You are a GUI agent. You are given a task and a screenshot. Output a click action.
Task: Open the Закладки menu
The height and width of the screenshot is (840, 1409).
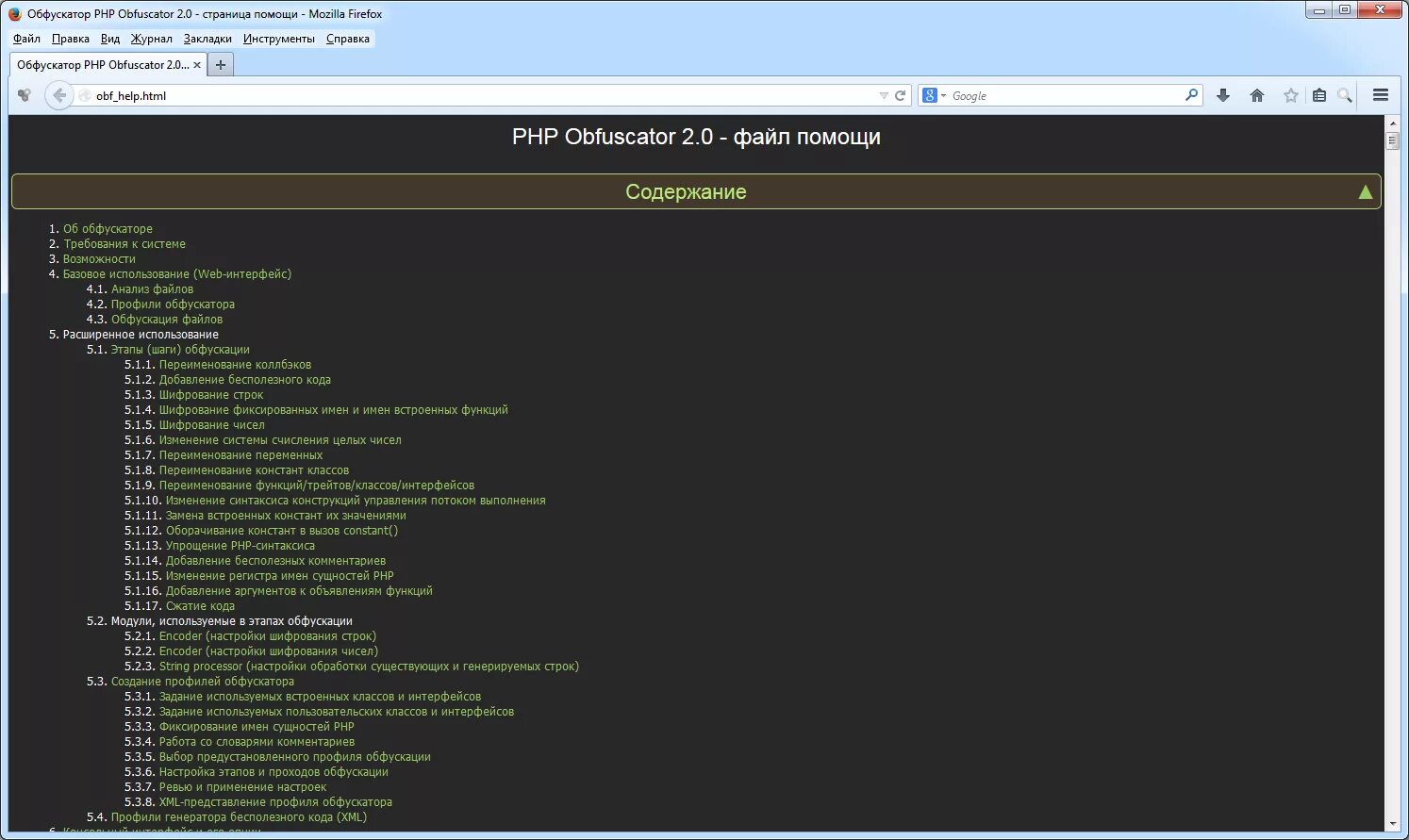207,39
